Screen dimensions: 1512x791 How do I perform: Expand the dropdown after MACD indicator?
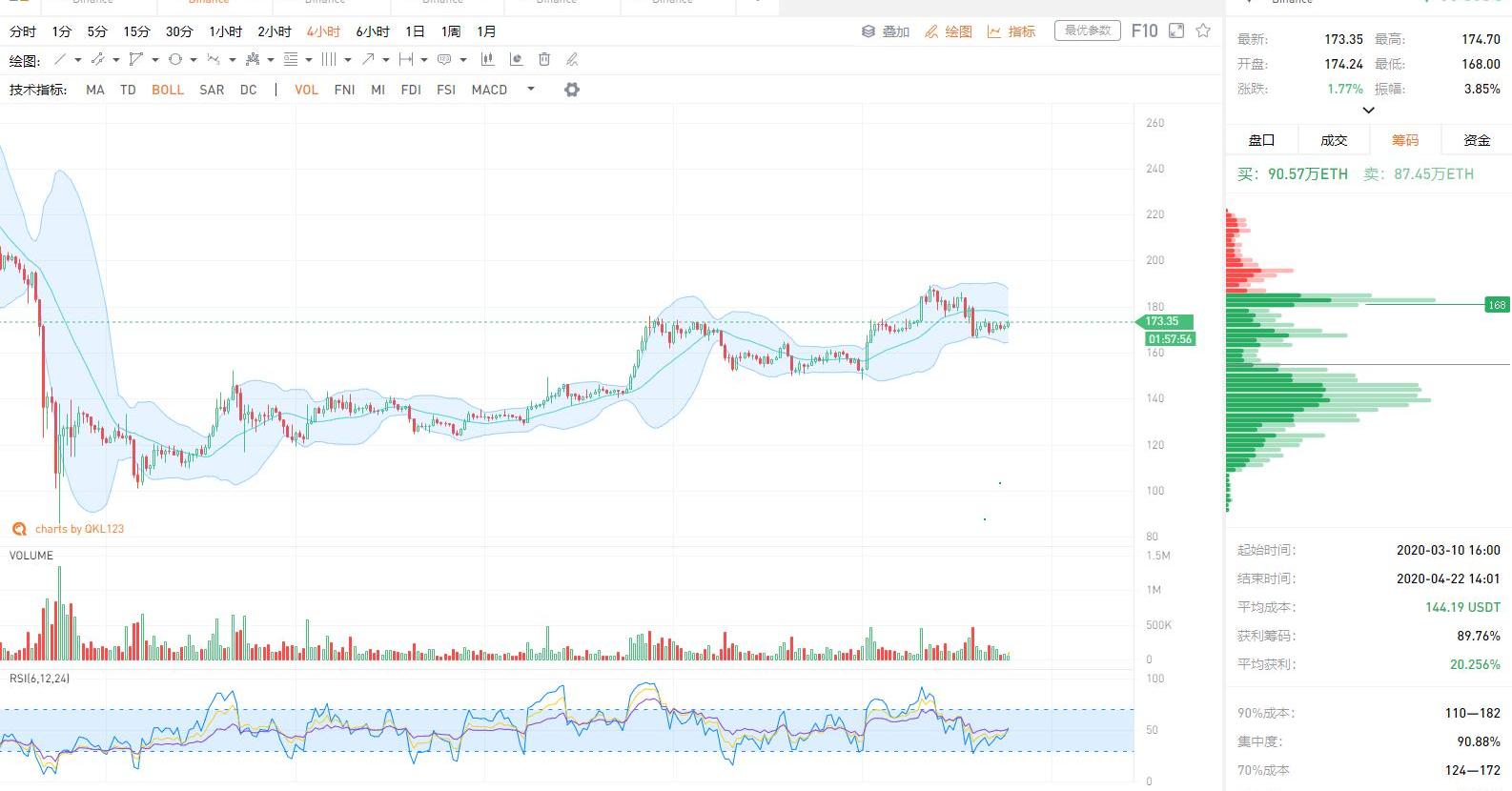pyautogui.click(x=531, y=90)
